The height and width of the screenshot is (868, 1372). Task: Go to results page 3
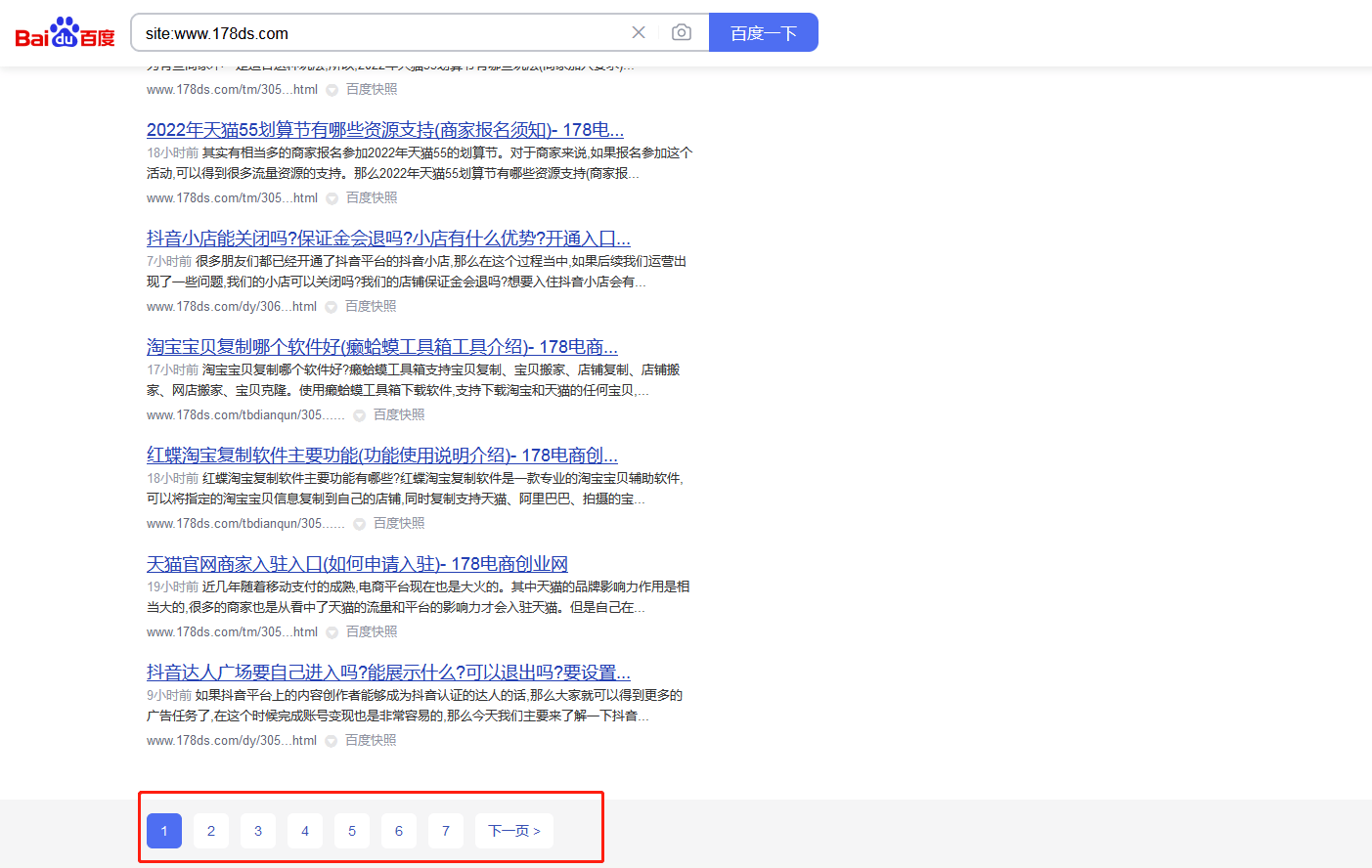click(258, 831)
